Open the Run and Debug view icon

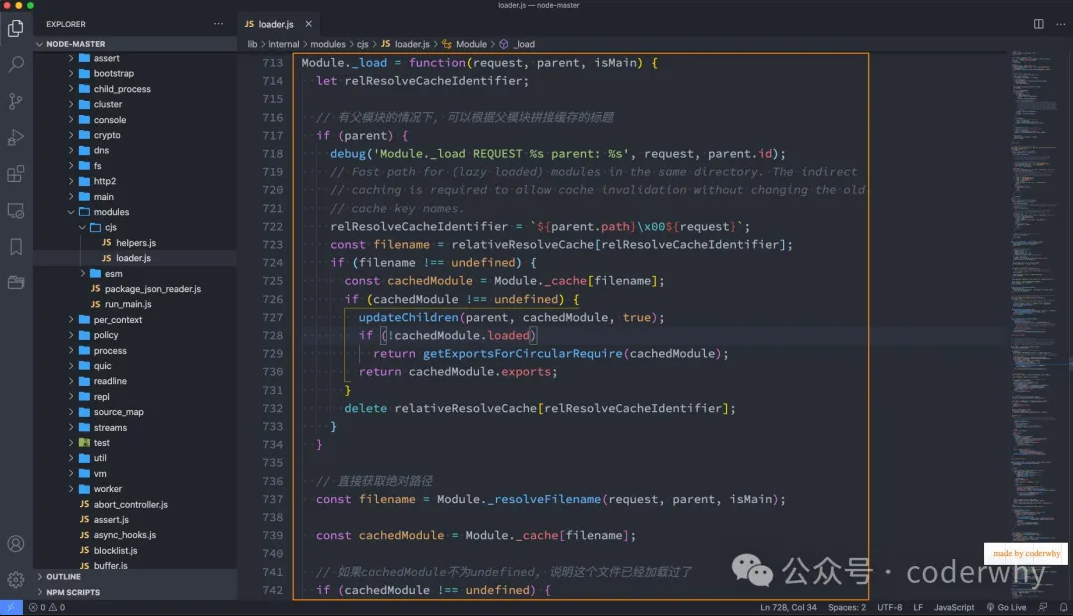point(16,137)
